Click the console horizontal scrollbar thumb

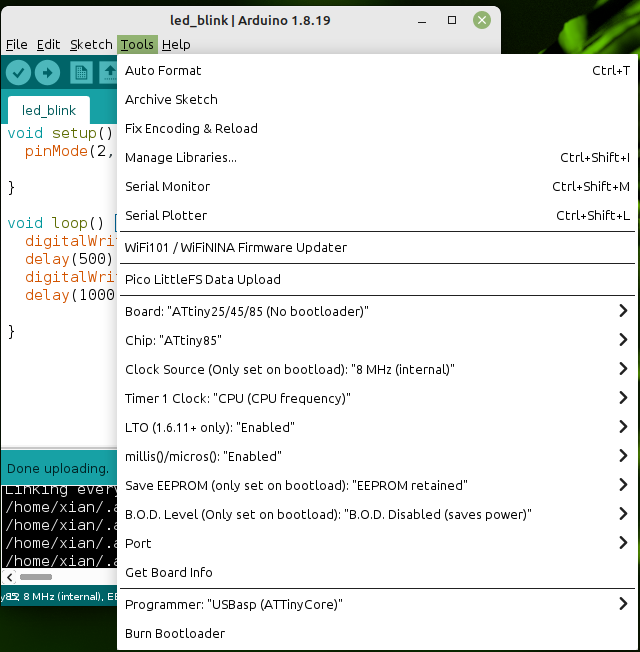click(36, 577)
